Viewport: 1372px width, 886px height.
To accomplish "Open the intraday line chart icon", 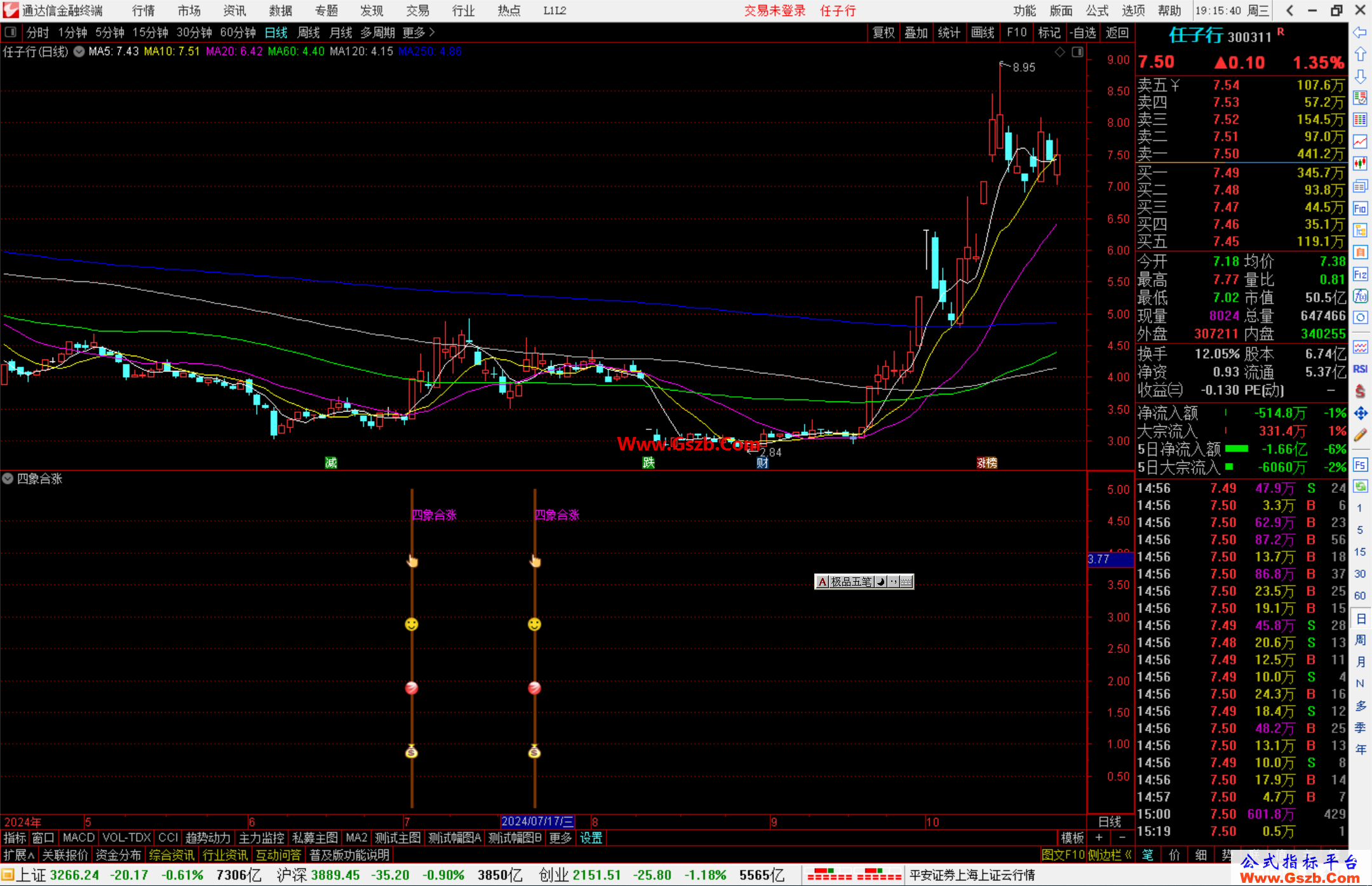I will (1360, 142).
